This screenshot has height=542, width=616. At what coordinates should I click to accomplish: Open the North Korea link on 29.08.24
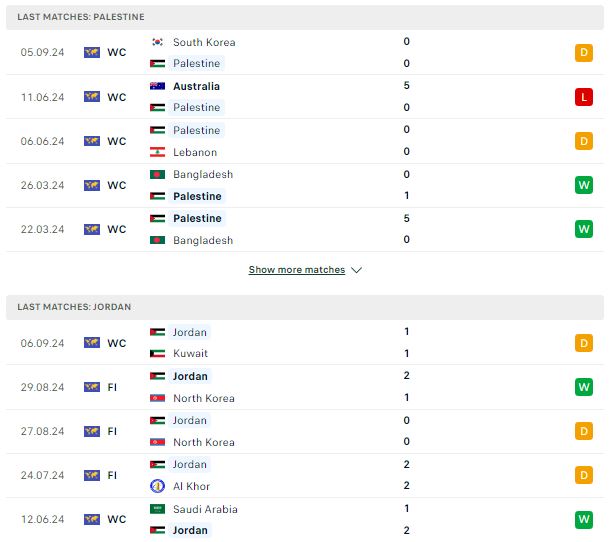pyautogui.click(x=204, y=398)
